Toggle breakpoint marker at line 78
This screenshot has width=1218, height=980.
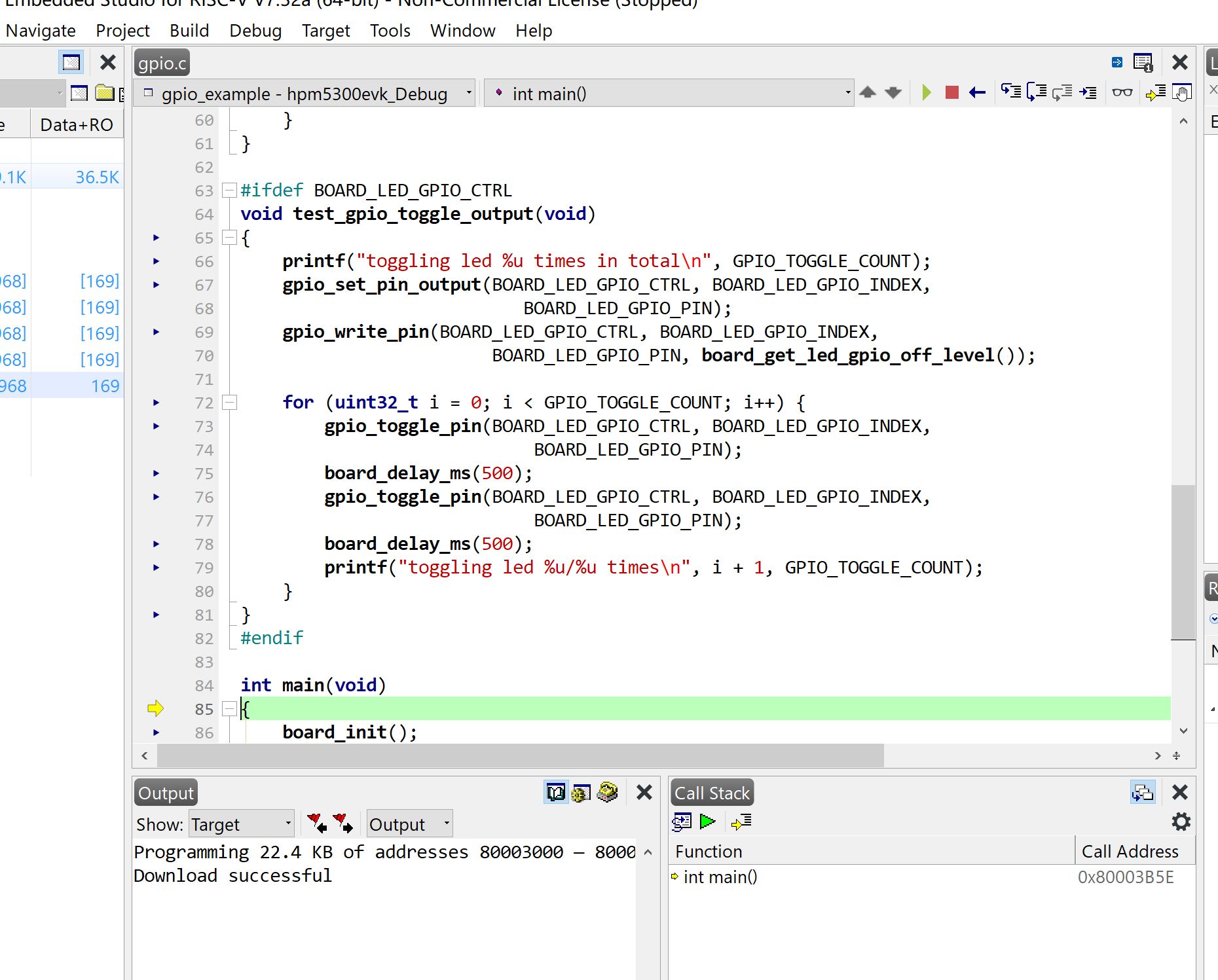click(157, 544)
